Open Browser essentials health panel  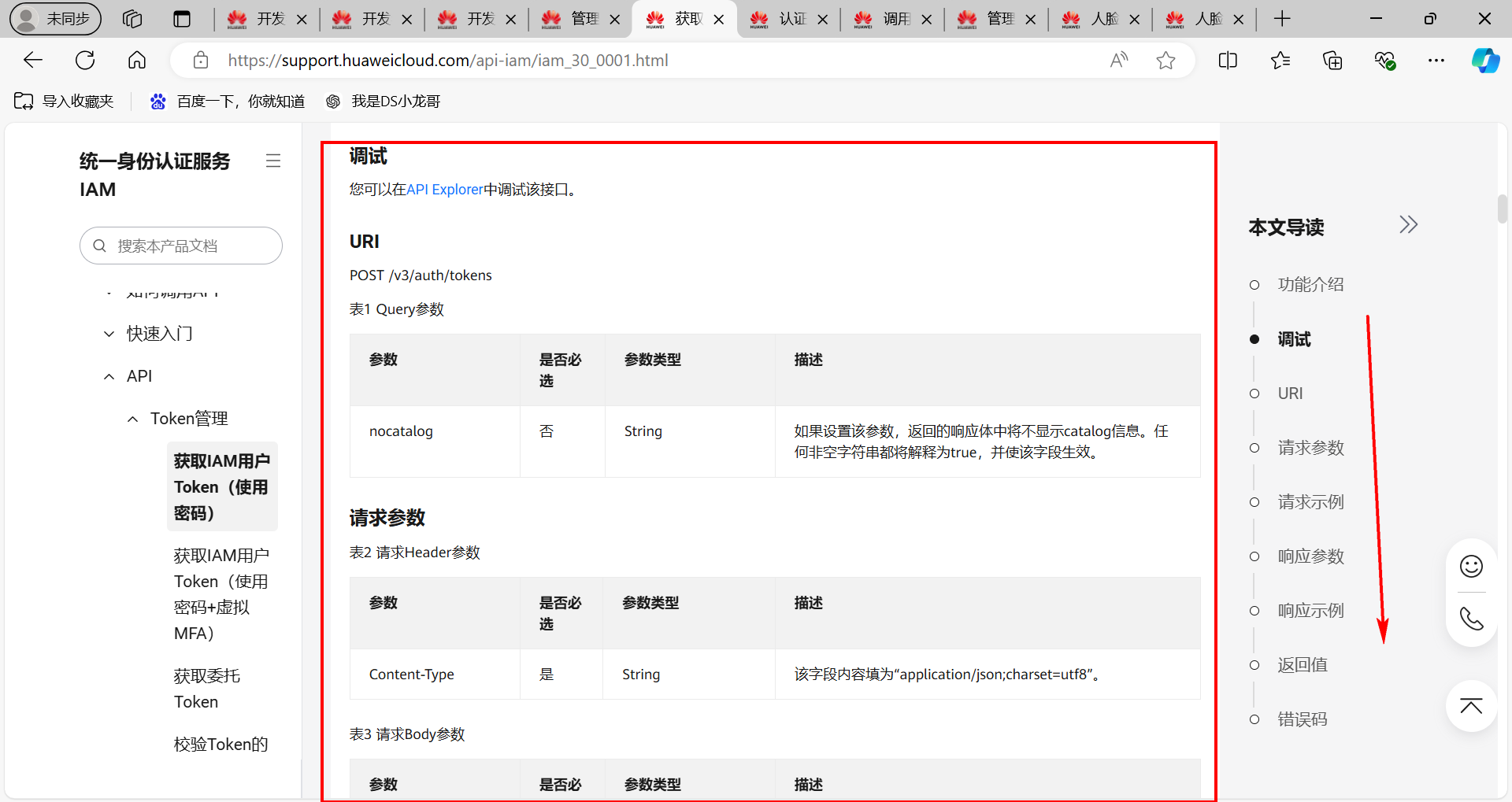tap(1385, 60)
